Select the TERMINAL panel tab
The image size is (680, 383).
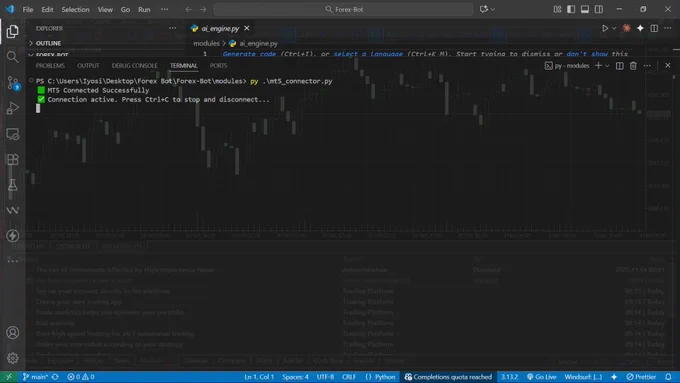coord(183,65)
